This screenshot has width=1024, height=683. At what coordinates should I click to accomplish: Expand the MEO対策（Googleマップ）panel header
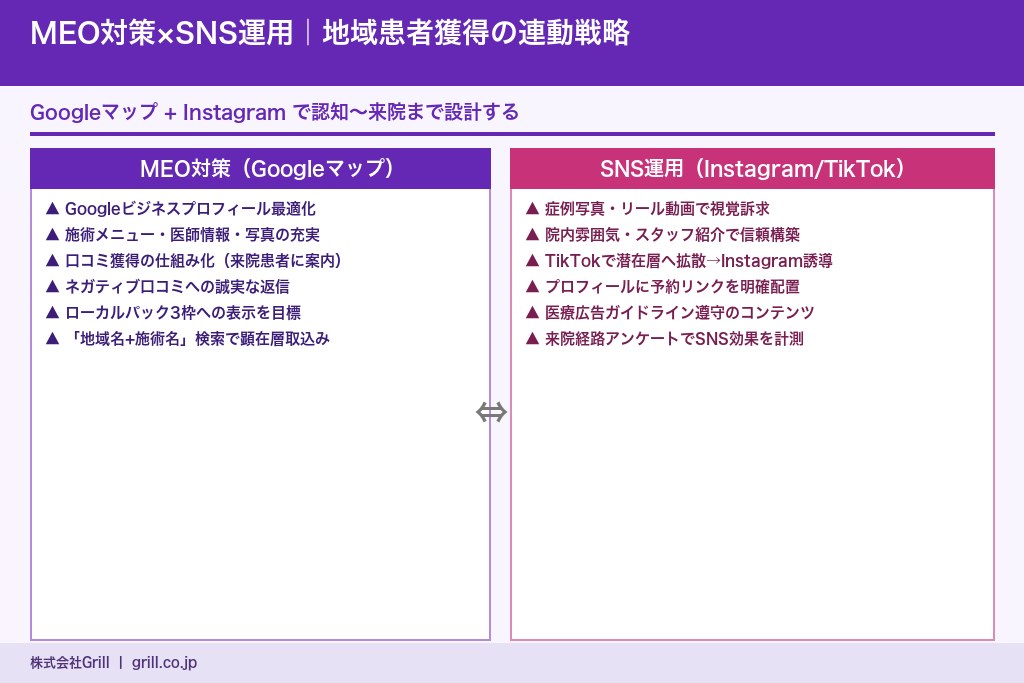[x=260, y=168]
